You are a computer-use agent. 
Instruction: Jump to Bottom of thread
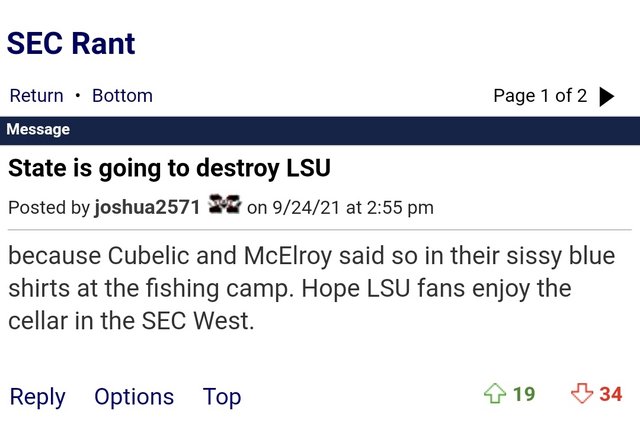click(x=122, y=96)
